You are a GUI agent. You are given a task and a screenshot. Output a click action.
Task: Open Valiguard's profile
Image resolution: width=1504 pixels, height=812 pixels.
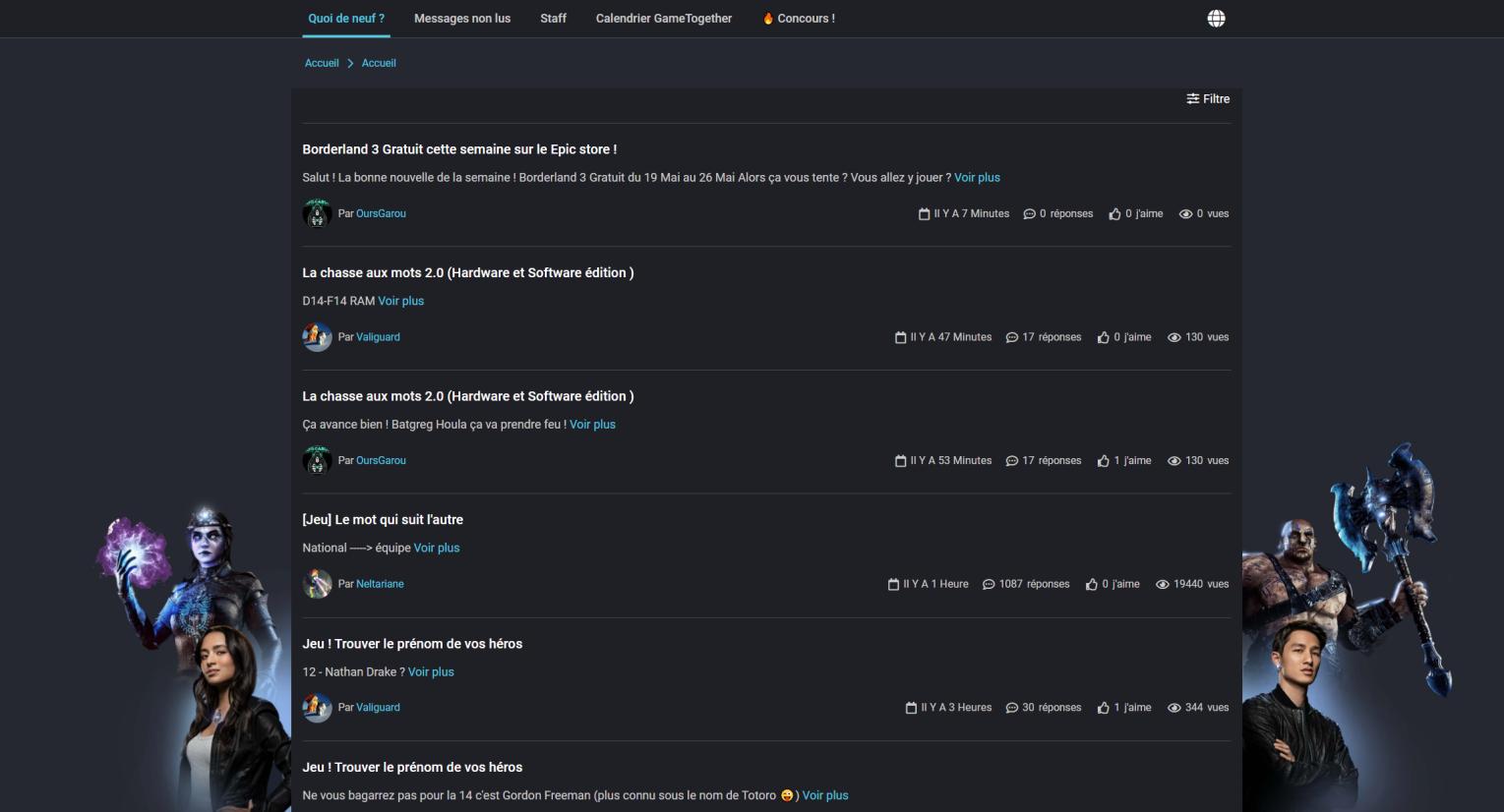coord(378,336)
